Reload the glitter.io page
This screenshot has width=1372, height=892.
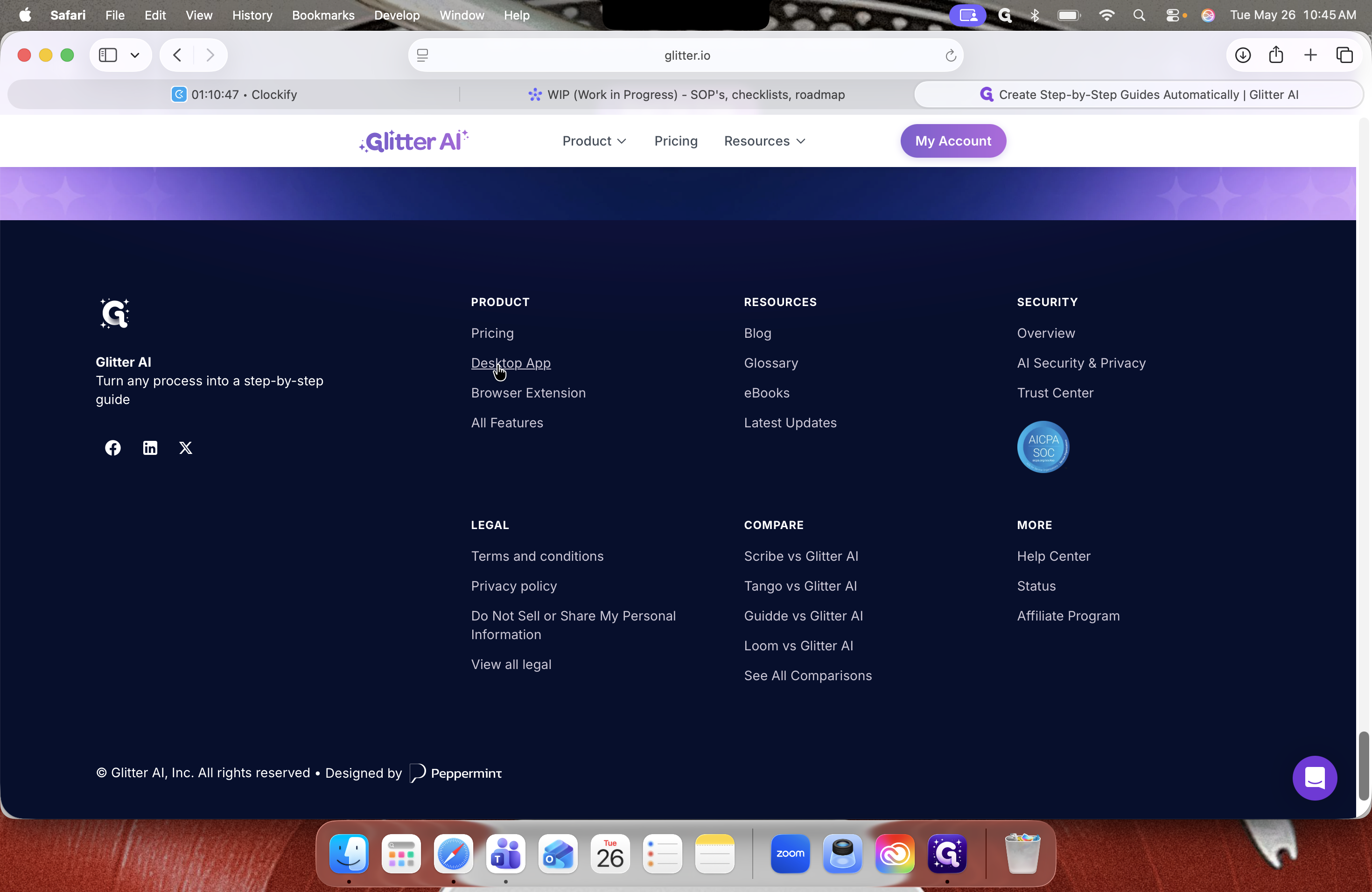tap(951, 56)
